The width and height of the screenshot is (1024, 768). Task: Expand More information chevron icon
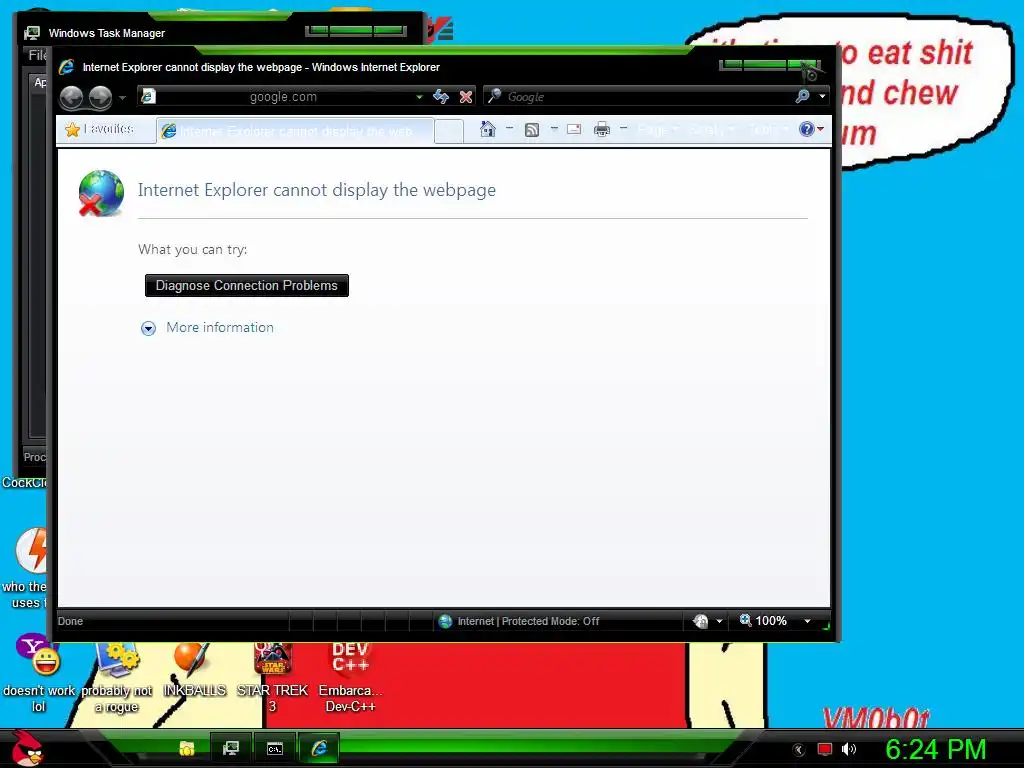pyautogui.click(x=148, y=328)
